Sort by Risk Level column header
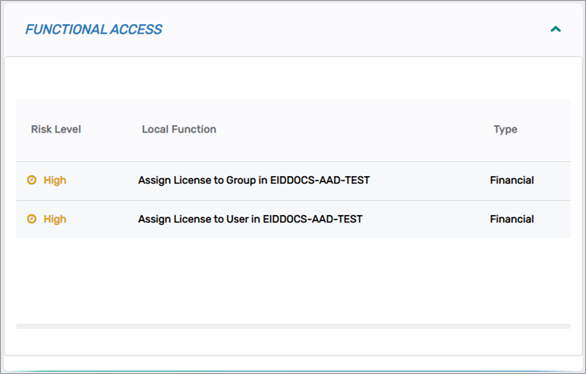The image size is (586, 374). [56, 129]
